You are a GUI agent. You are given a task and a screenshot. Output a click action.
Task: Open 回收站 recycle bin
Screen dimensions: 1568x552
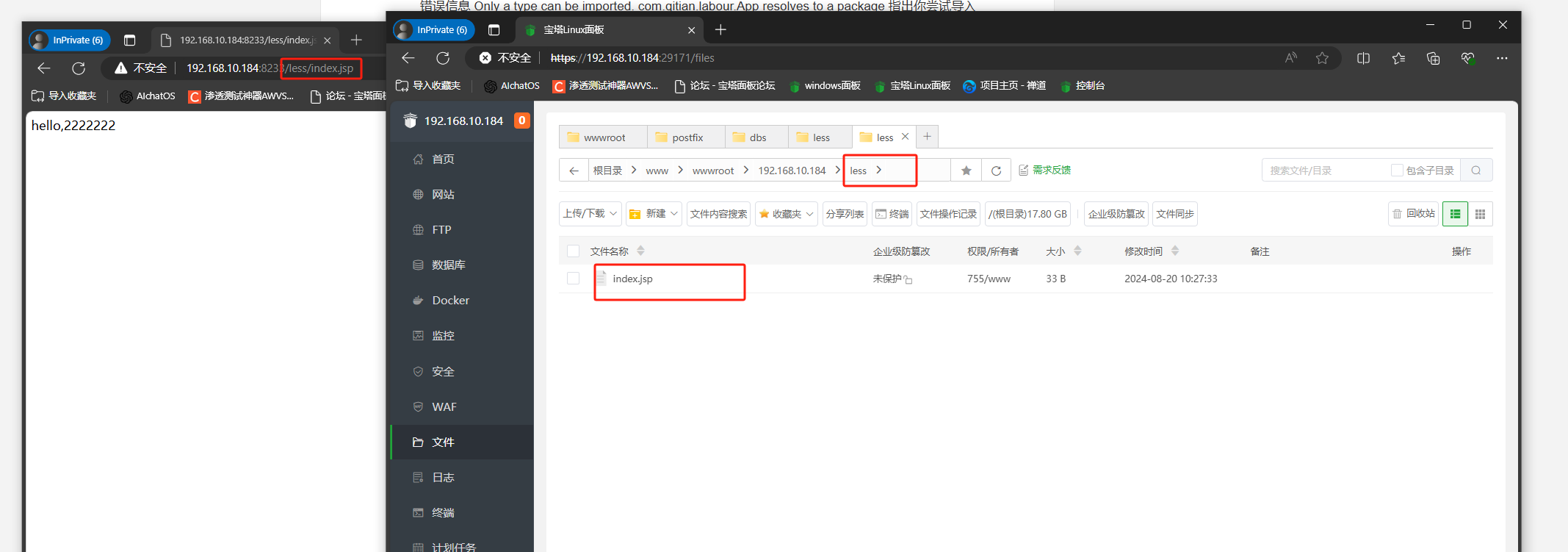(1414, 214)
